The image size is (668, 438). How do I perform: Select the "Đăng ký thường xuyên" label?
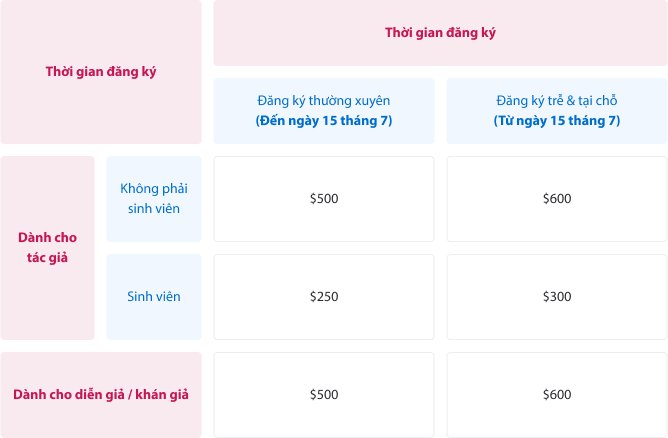point(323,100)
